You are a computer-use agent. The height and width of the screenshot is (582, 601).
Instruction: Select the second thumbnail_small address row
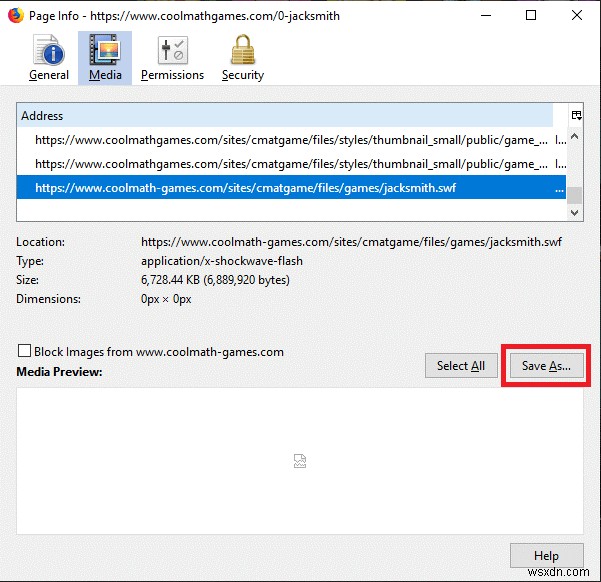(291, 164)
